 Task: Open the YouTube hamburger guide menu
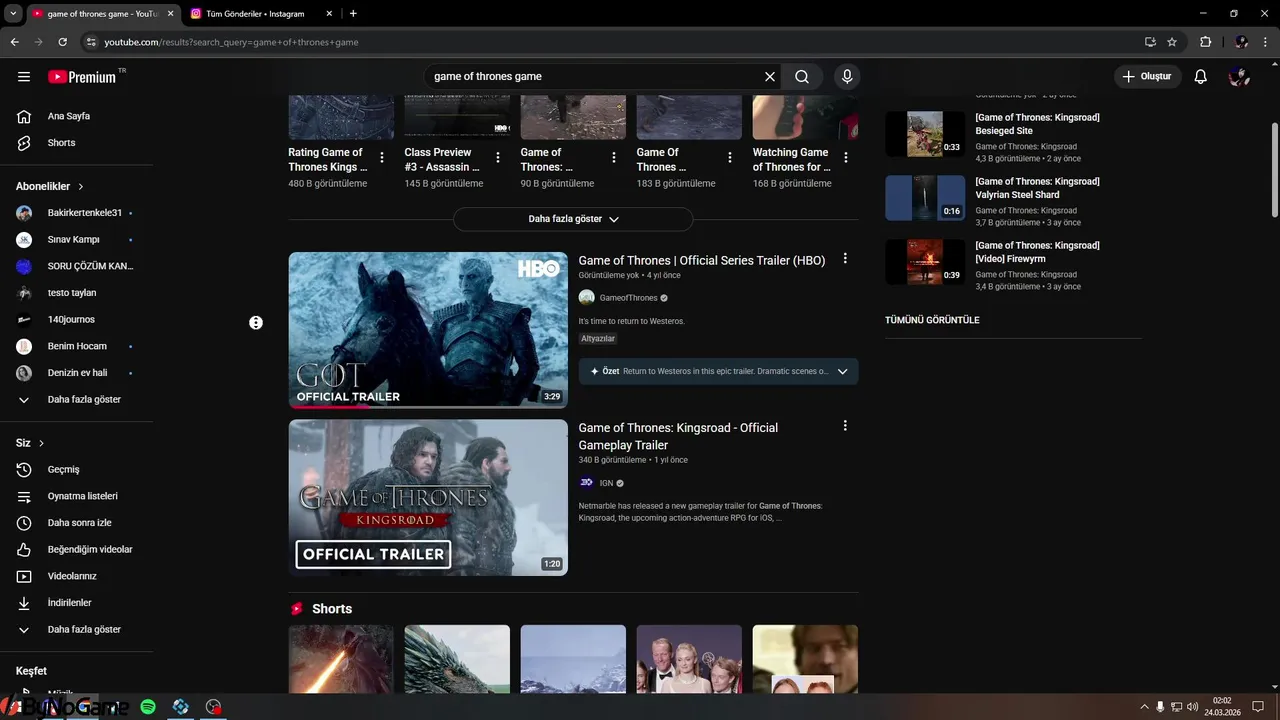(x=24, y=76)
